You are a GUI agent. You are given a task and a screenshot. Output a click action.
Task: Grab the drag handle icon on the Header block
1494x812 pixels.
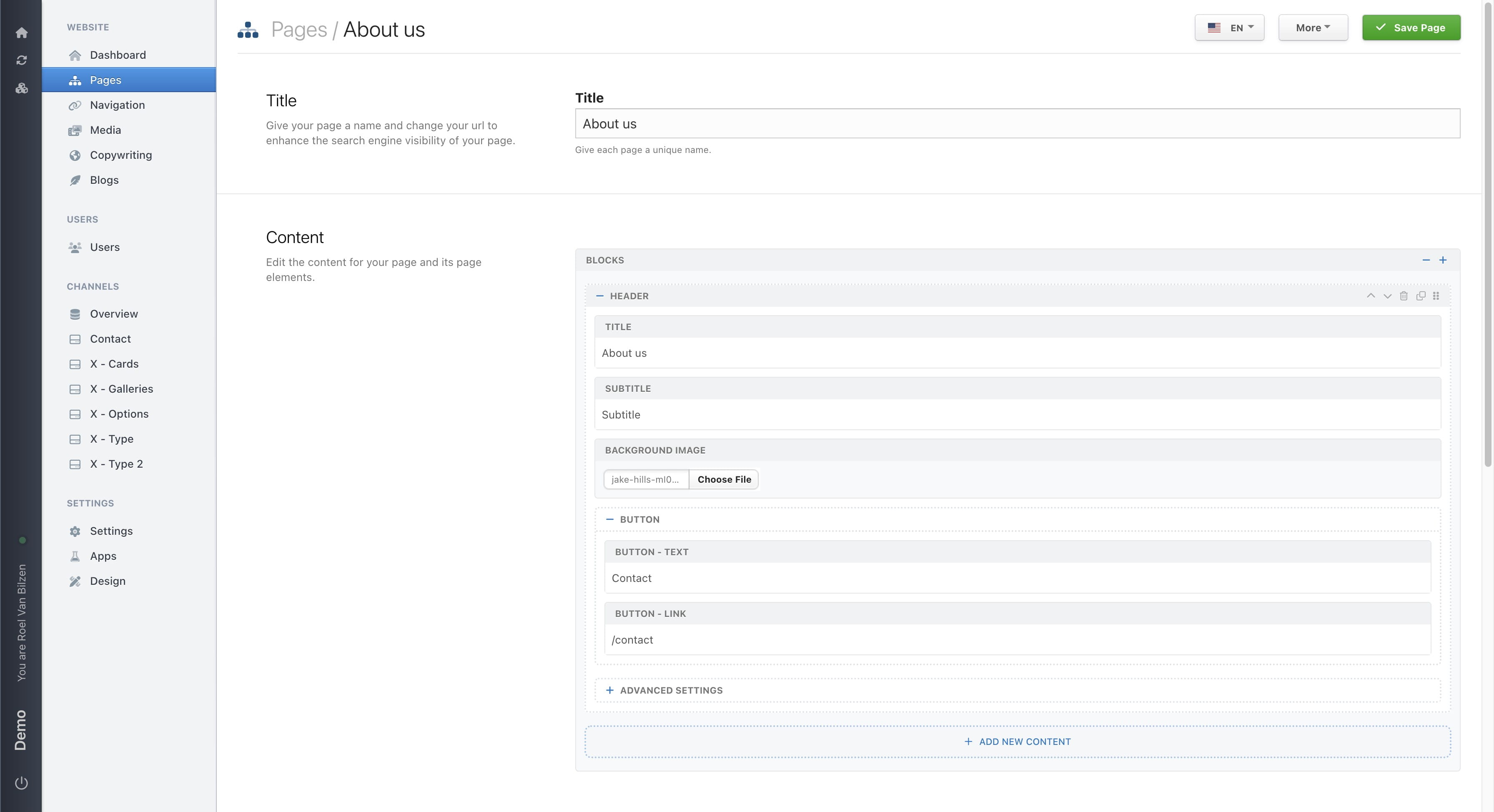1436,296
